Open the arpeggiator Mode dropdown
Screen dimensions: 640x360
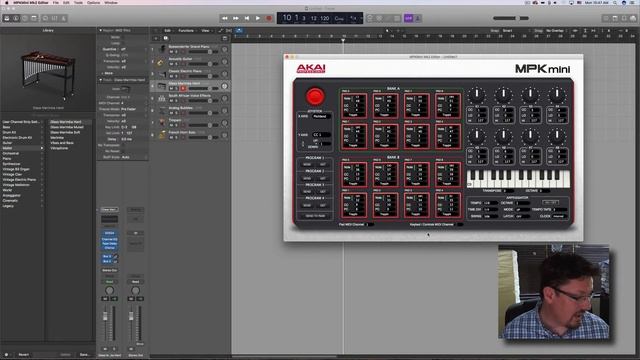tap(523, 209)
